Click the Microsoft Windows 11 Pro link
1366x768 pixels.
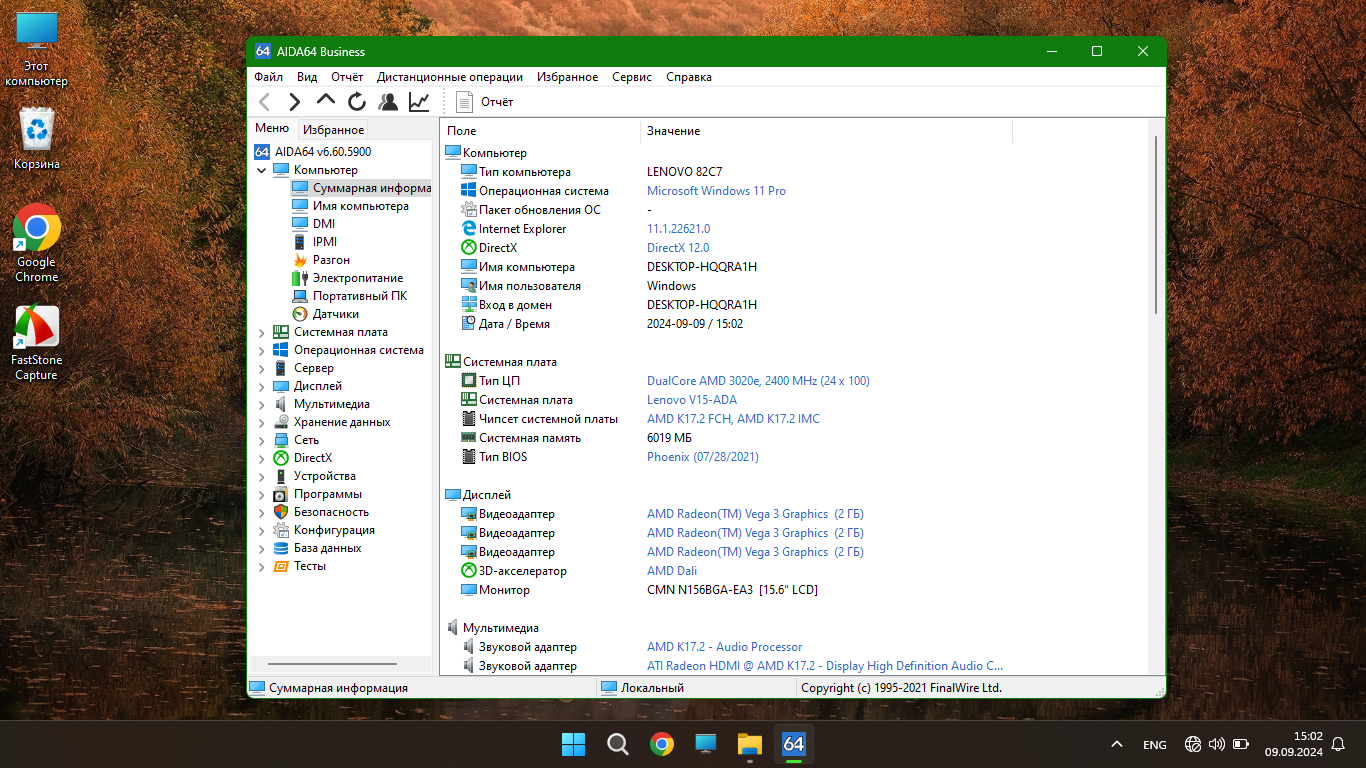(716, 191)
